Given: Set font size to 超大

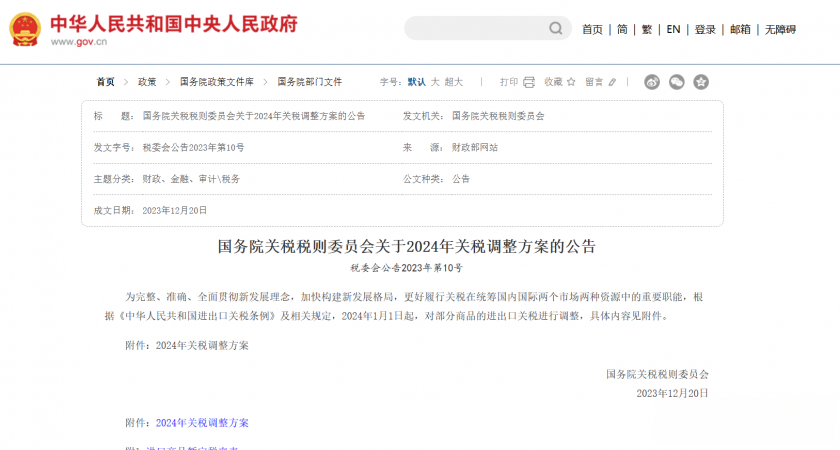Looking at the screenshot, I should coord(454,82).
